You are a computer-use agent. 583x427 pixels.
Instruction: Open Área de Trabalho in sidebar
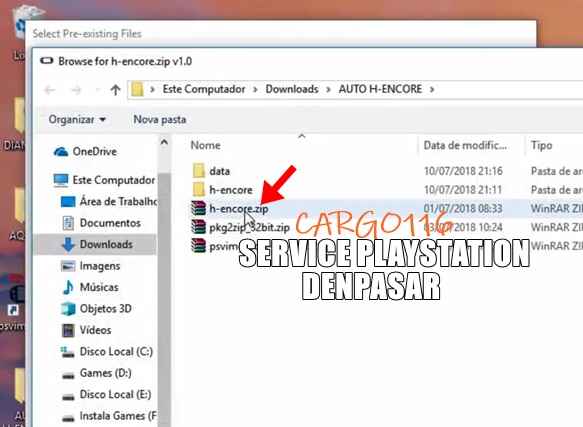point(118,202)
